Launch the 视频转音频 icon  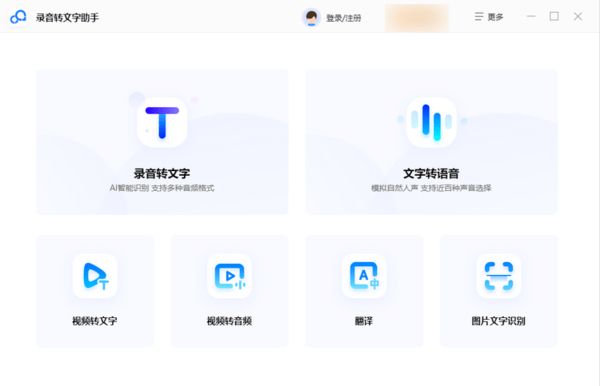pyautogui.click(x=230, y=276)
